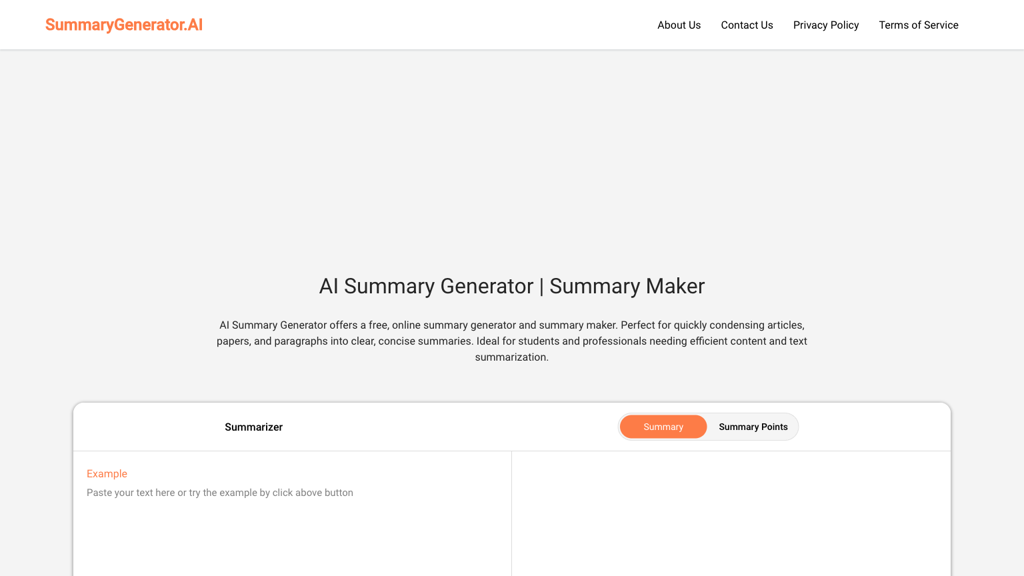The image size is (1024, 576).
Task: Open the About Us page
Action: point(679,25)
